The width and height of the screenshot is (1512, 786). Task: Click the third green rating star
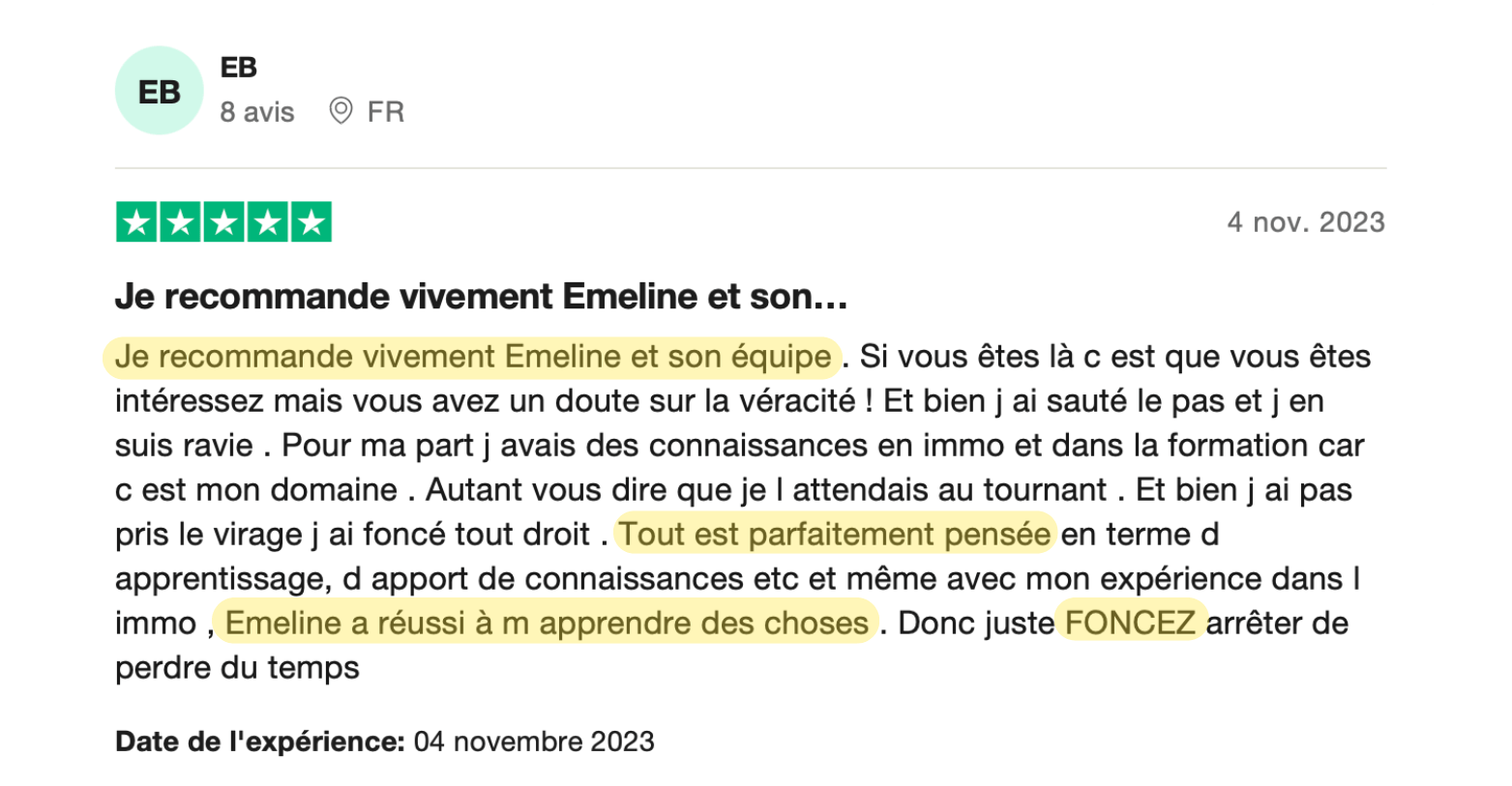pyautogui.click(x=223, y=222)
